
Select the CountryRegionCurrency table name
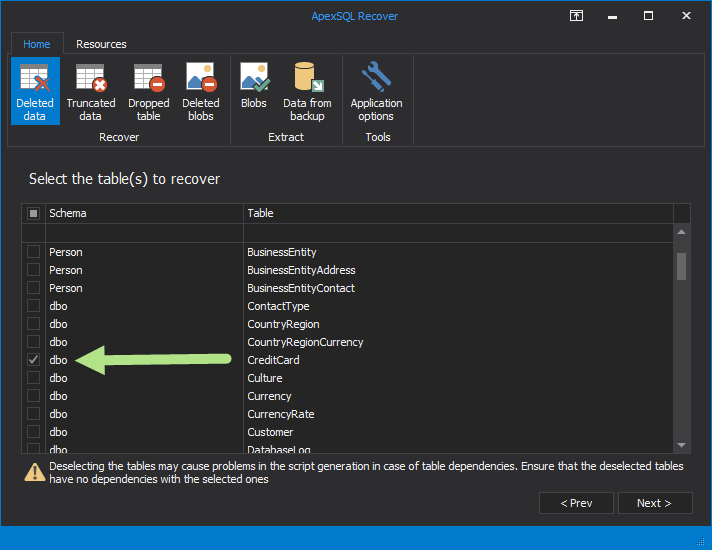coord(305,342)
